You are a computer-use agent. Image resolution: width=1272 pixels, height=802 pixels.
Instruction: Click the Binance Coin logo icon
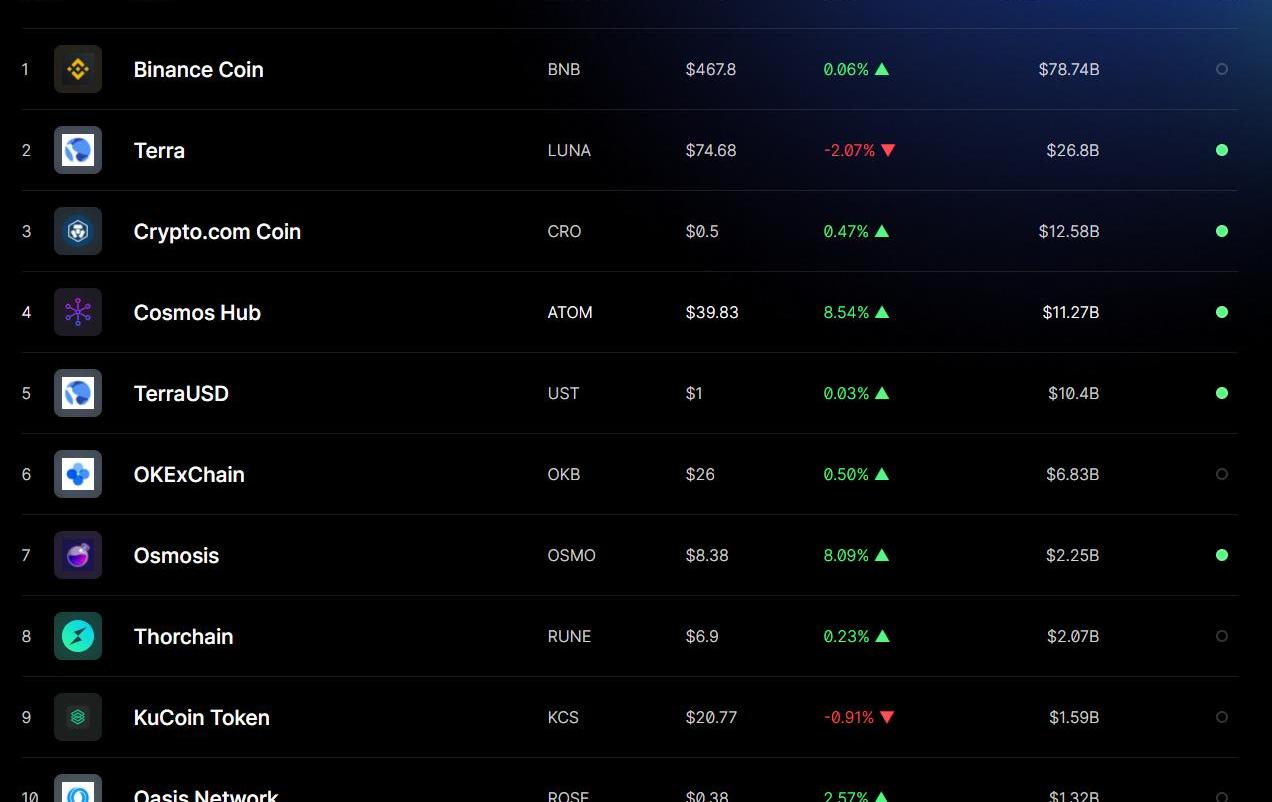78,69
